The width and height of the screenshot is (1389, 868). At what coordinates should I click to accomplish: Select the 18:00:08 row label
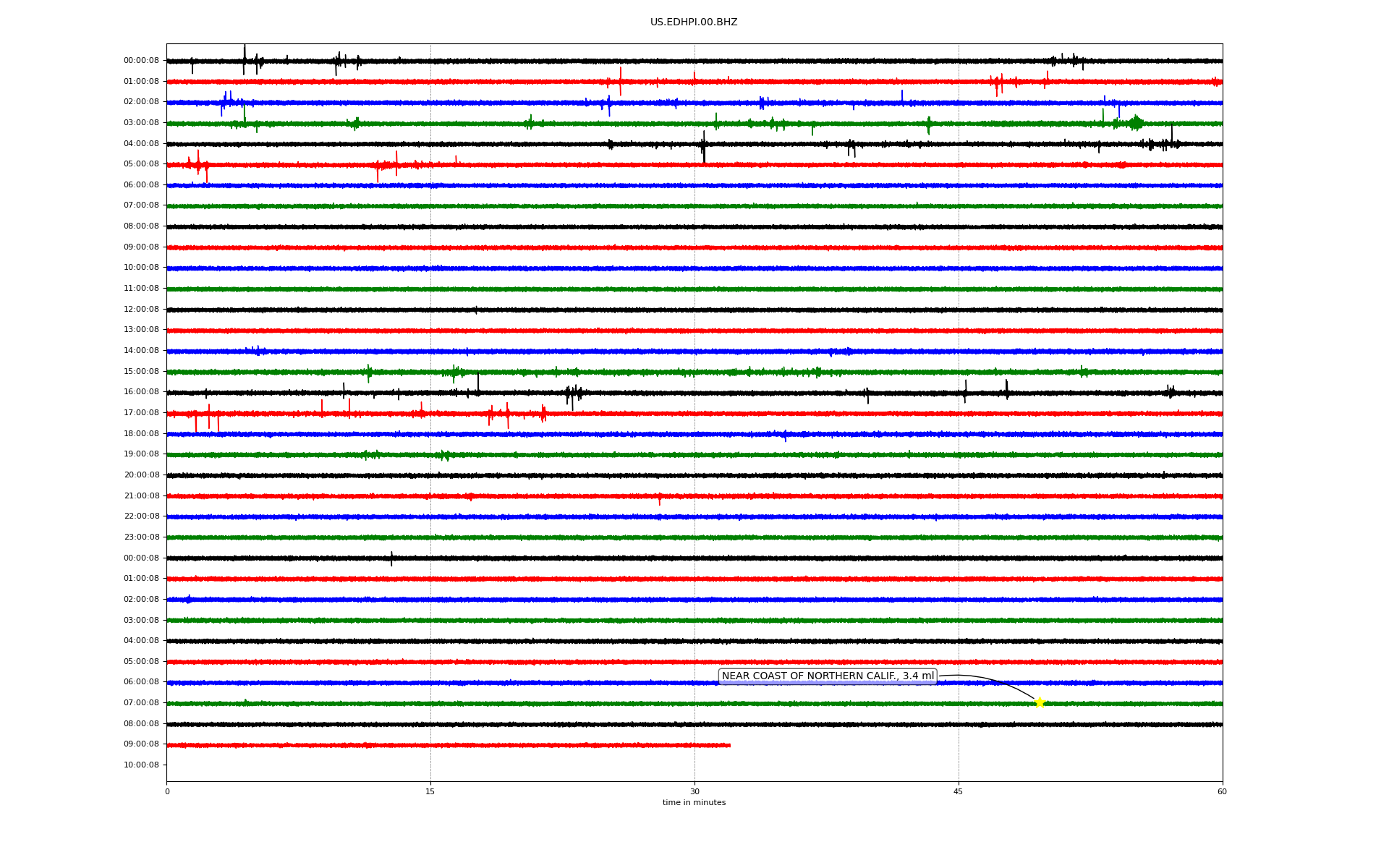(141, 434)
